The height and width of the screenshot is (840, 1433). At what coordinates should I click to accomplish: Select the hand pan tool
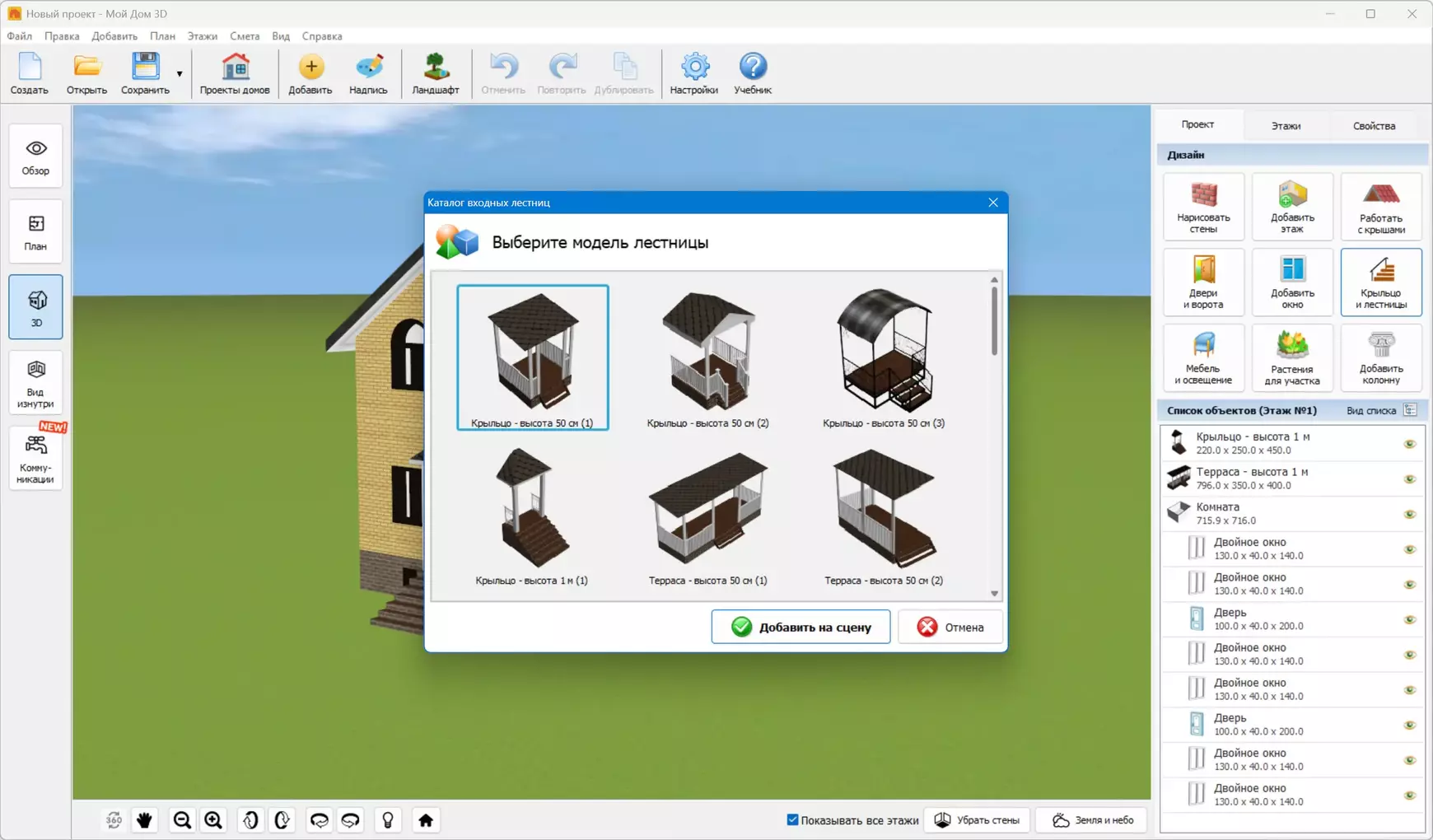145,820
